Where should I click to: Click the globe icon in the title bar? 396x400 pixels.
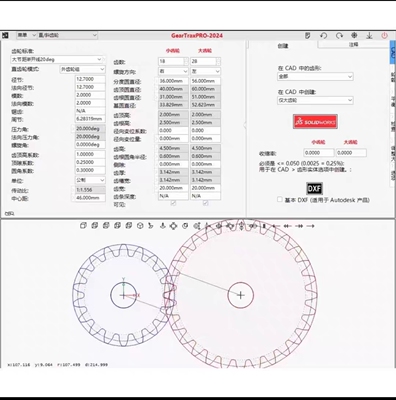coord(354,35)
